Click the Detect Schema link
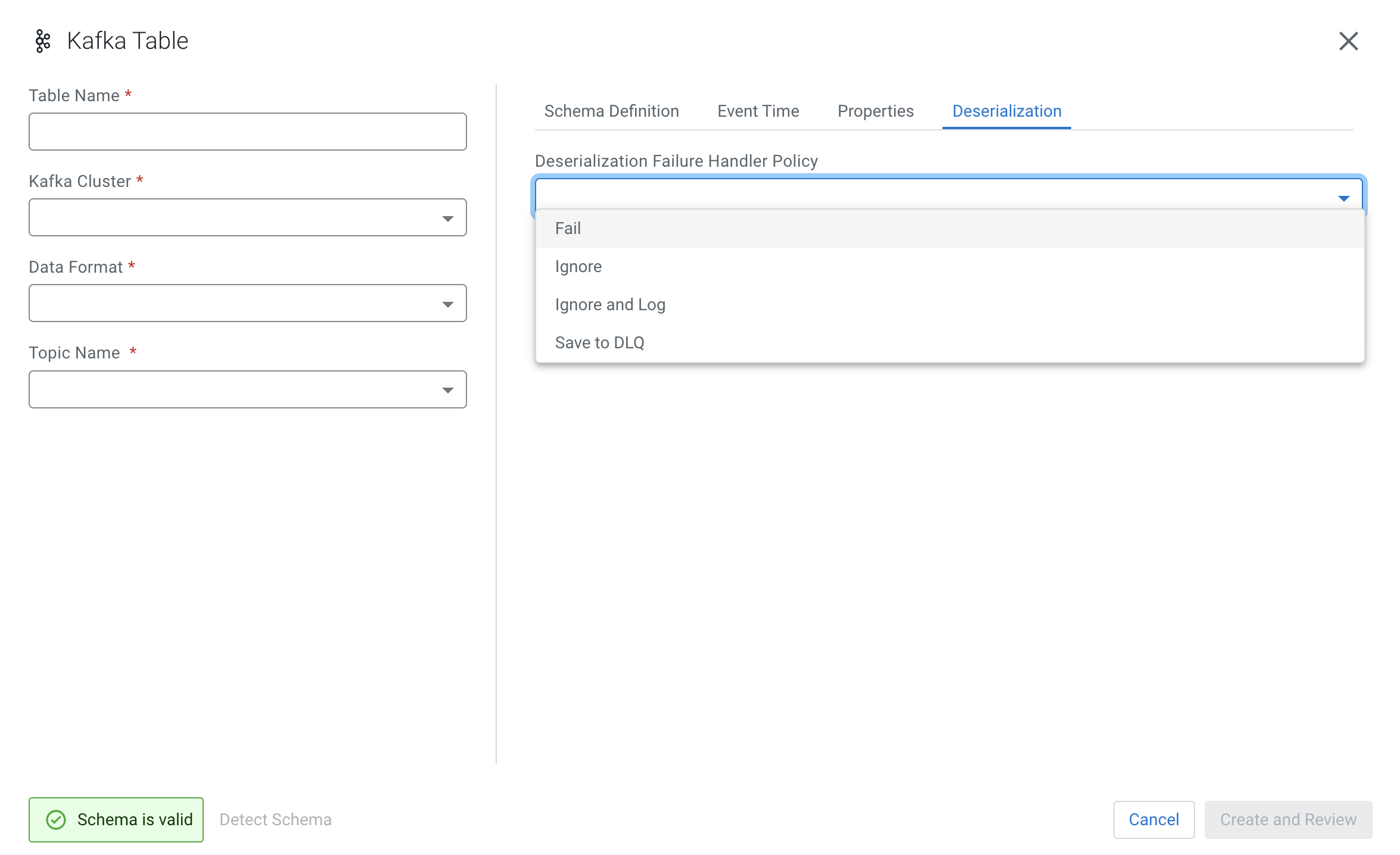Screen dimensions: 1400x855 point(275,820)
